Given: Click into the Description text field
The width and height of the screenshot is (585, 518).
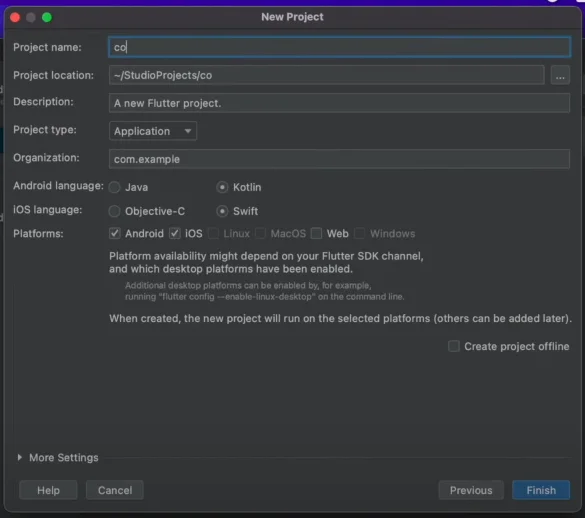Looking at the screenshot, I should (339, 103).
